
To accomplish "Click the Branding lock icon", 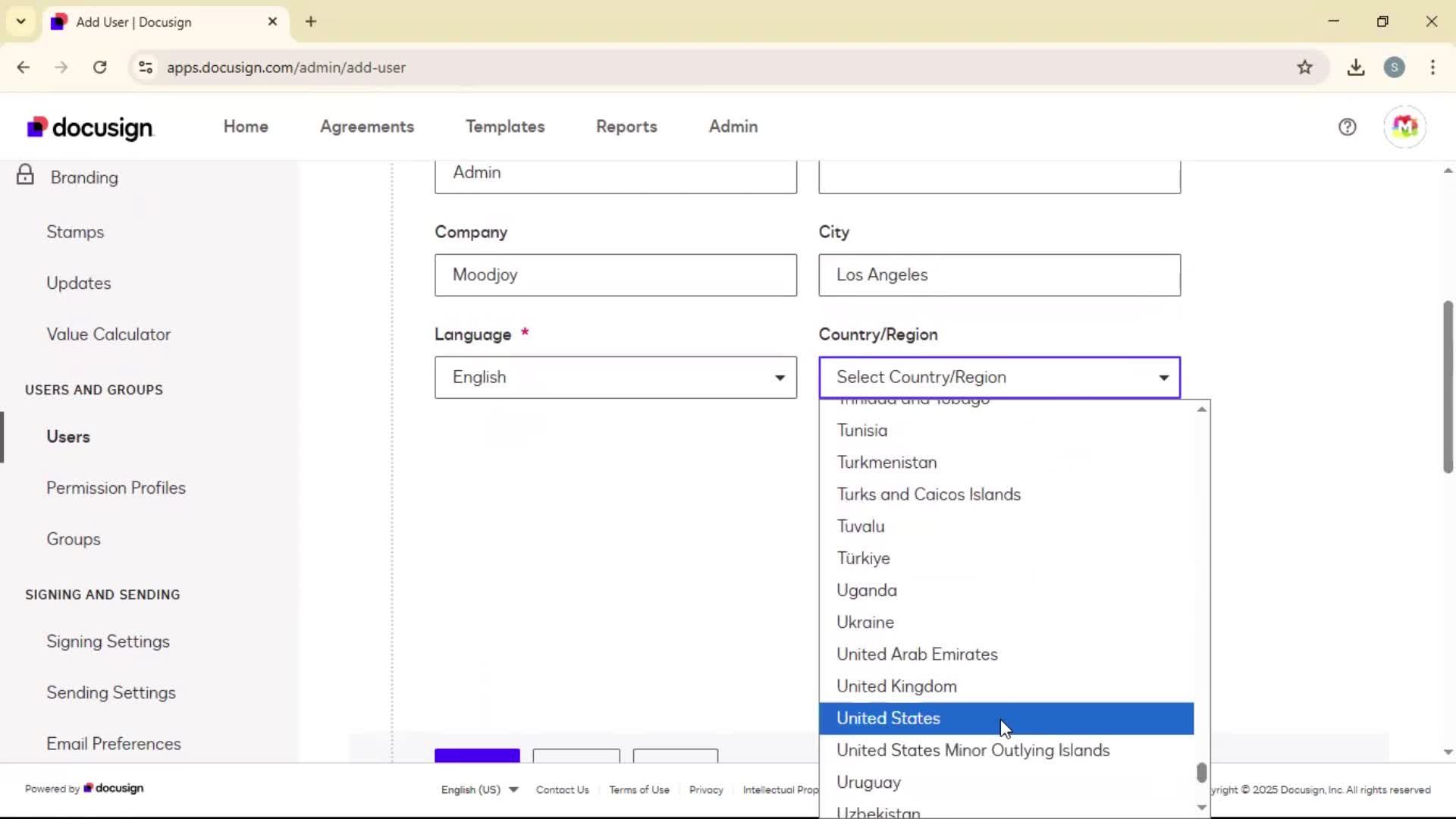I will 25,175.
